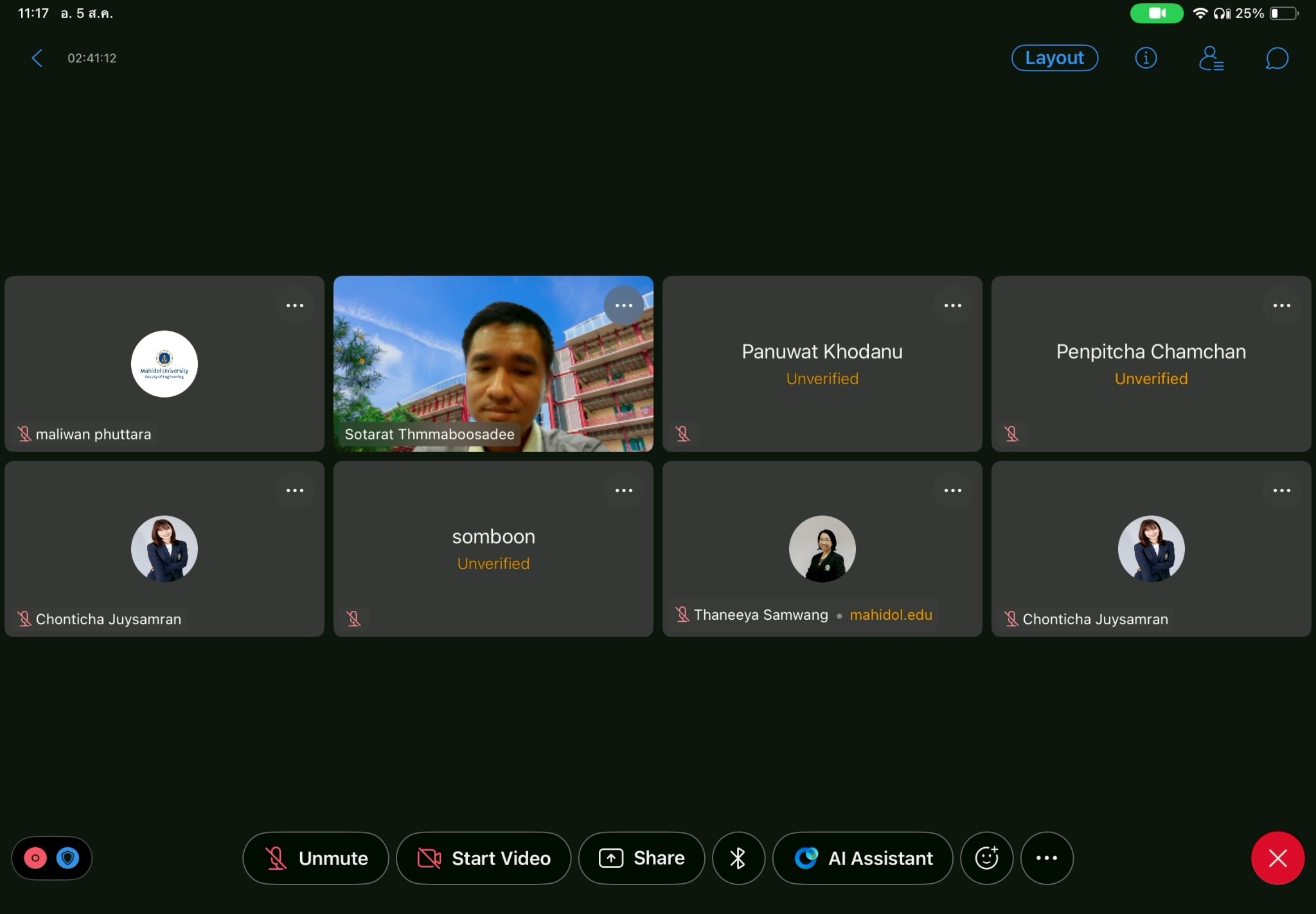Unmute your microphone
This screenshot has width=1316, height=914.
[x=316, y=858]
